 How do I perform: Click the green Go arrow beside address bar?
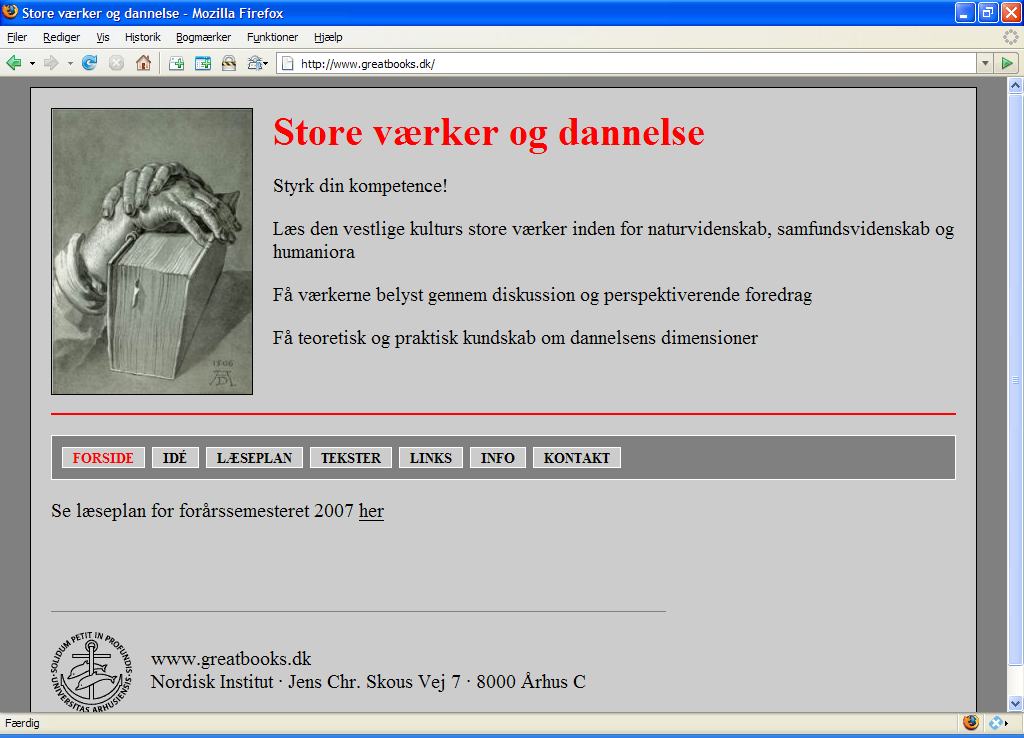coord(1007,63)
